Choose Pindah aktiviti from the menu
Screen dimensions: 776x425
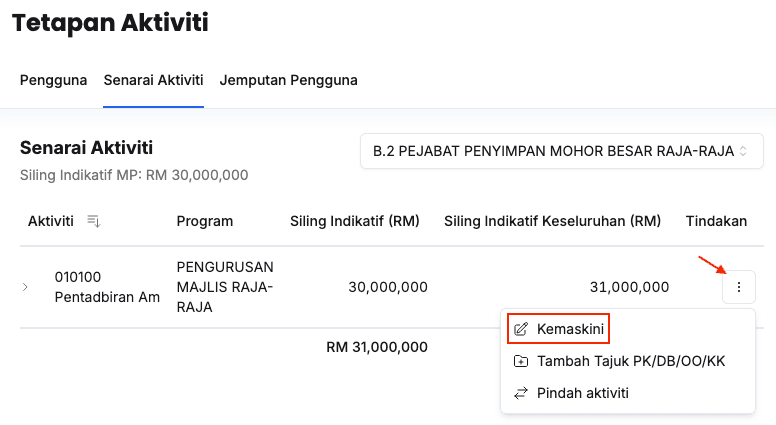tap(583, 393)
